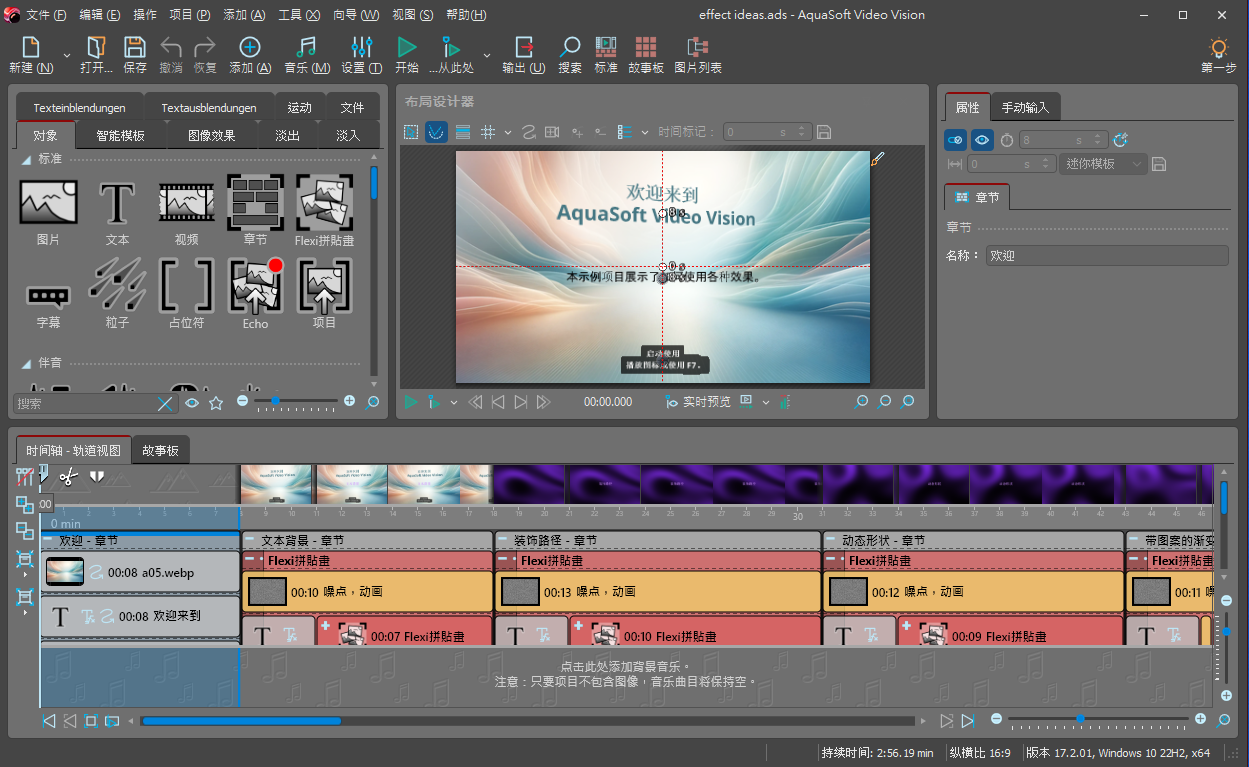The width and height of the screenshot is (1249, 767).
Task: Toggle the eye visibility button in 属性 panel
Action: (982, 140)
